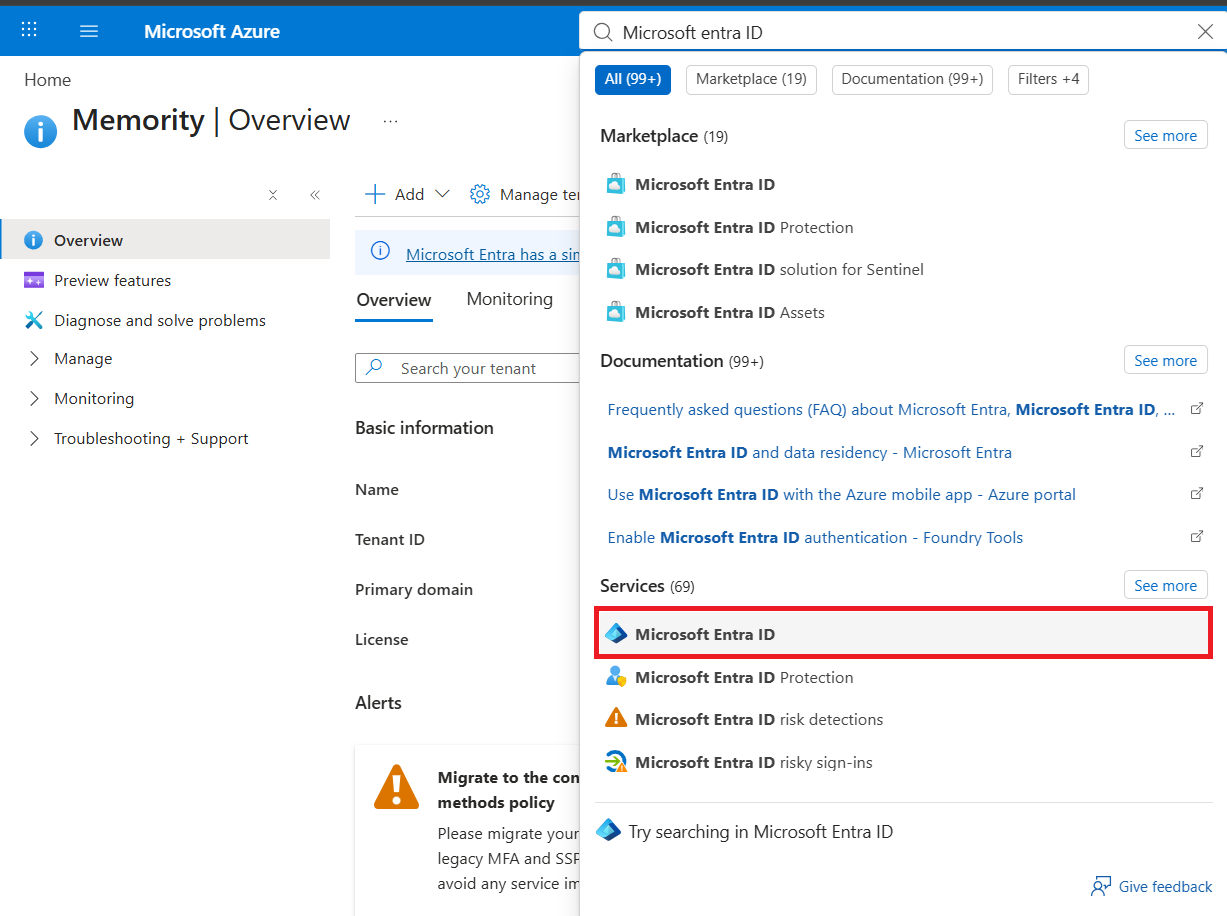
Task: Click the Memority tenant info icon
Action: pos(40,131)
